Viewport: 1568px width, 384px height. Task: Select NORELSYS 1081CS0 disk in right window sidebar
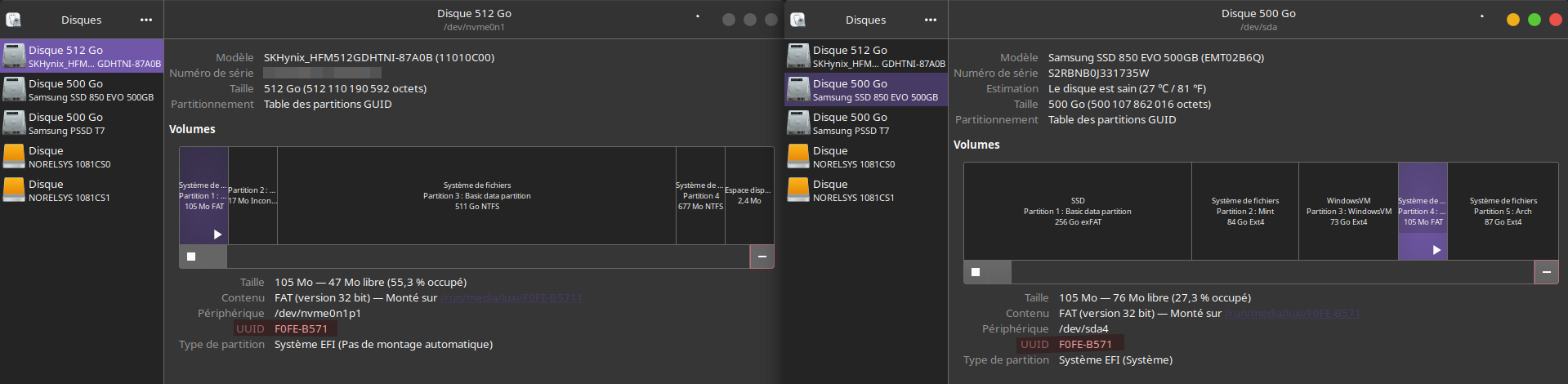[x=866, y=156]
